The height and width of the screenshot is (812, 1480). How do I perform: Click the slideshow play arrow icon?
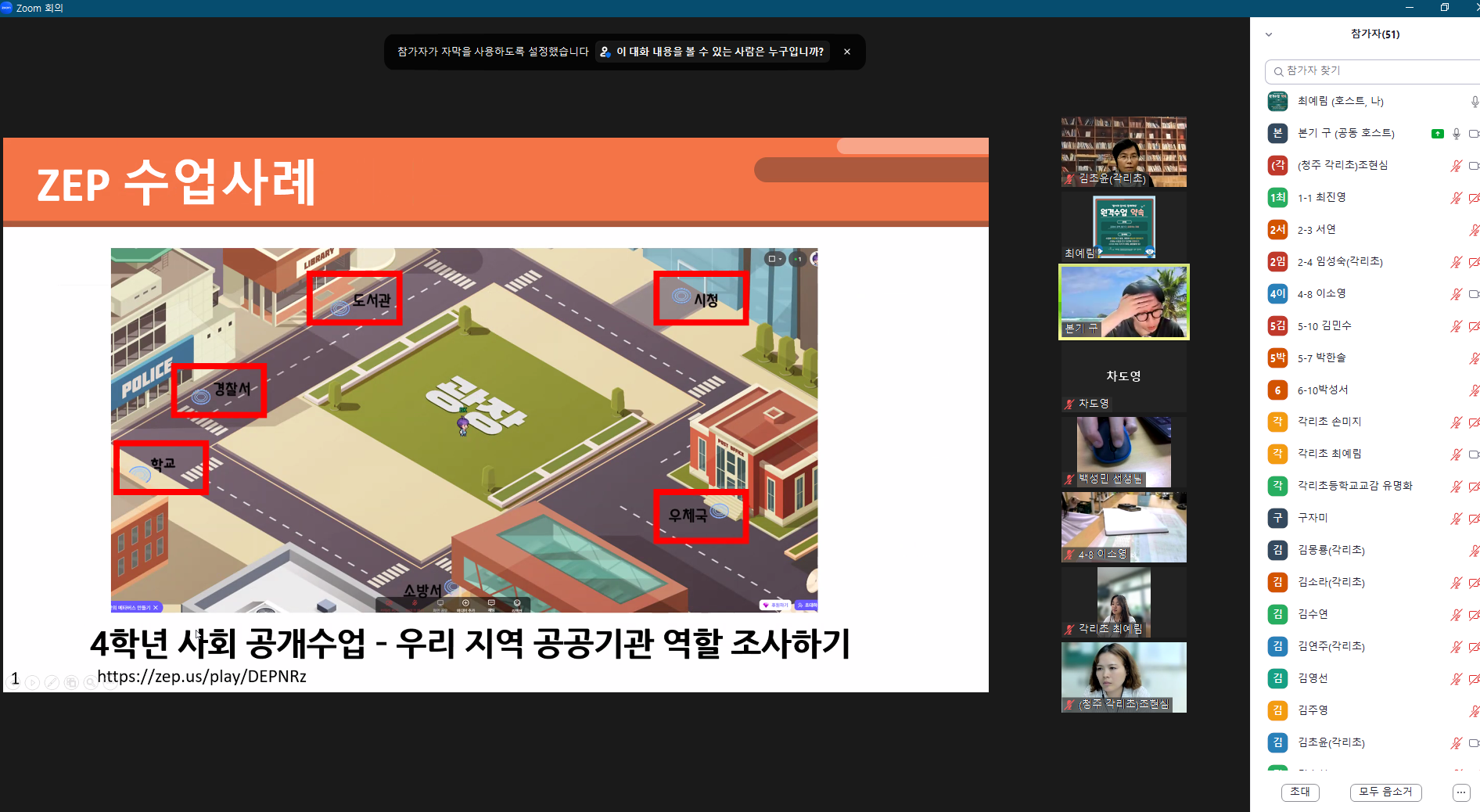pyautogui.click(x=32, y=683)
